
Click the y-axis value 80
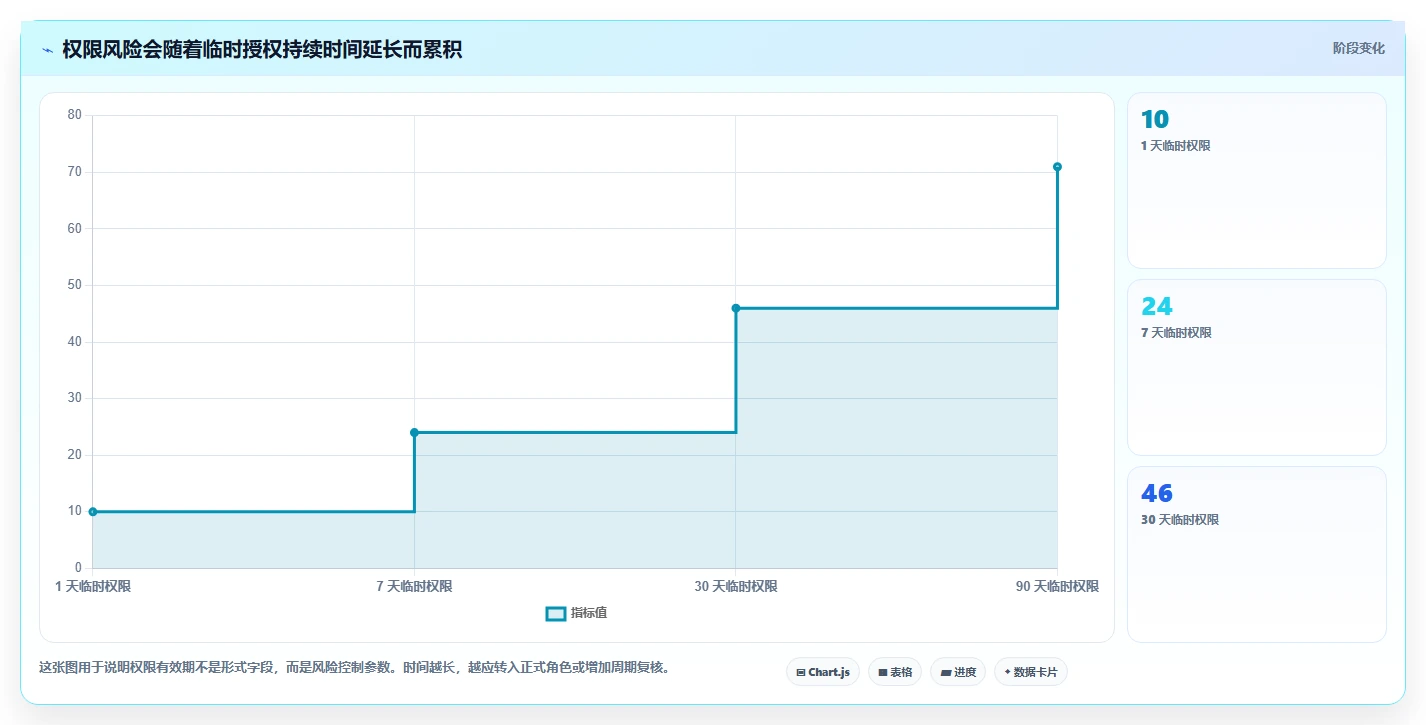point(74,115)
